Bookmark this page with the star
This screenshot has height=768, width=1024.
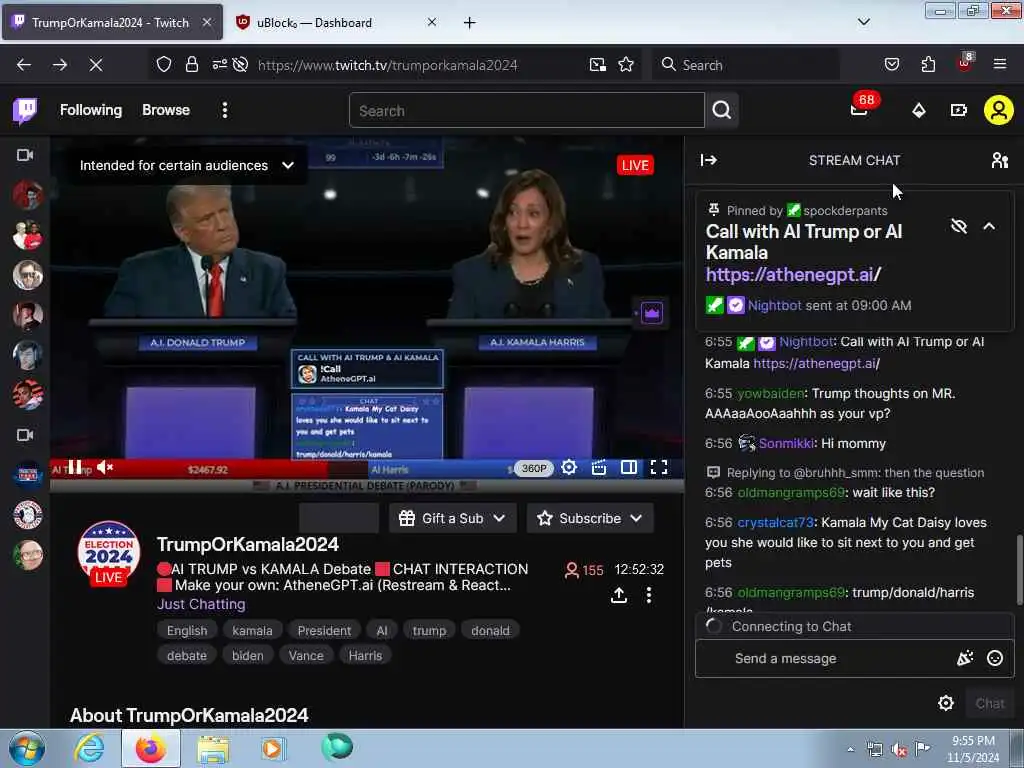[626, 65]
